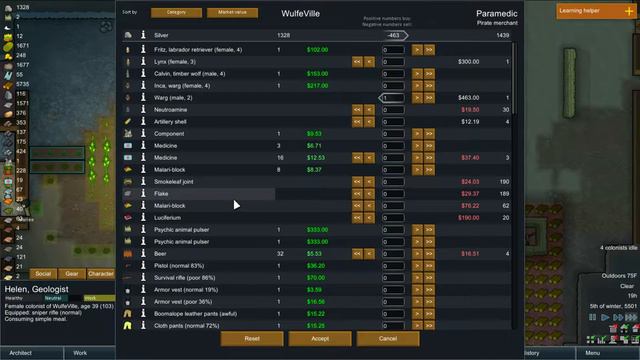Open Silver info icon
The width and height of the screenshot is (640, 360).
pos(143,35)
